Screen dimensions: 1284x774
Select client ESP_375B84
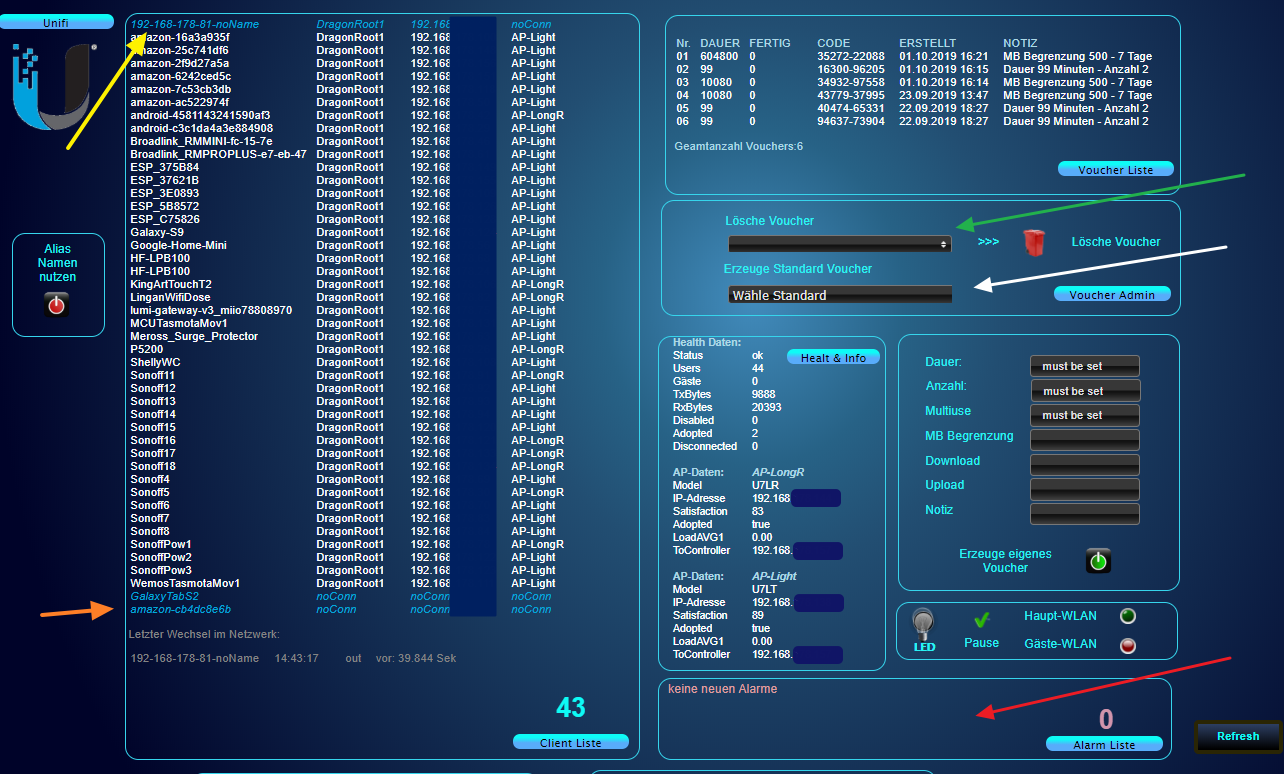point(164,167)
